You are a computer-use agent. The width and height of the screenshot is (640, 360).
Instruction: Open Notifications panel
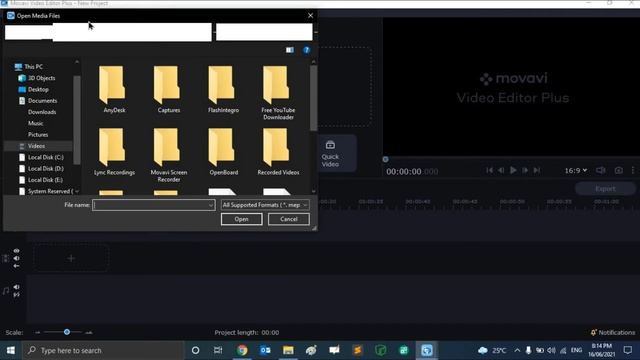click(613, 332)
